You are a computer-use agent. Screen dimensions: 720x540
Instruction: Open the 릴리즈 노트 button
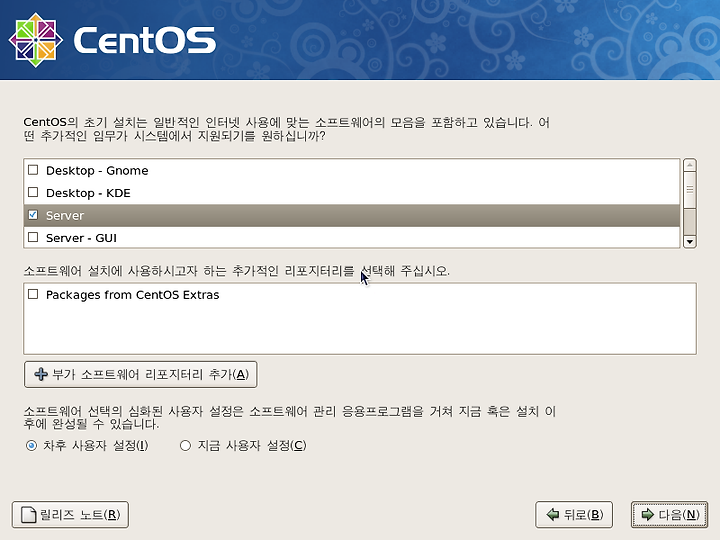pyautogui.click(x=70, y=515)
